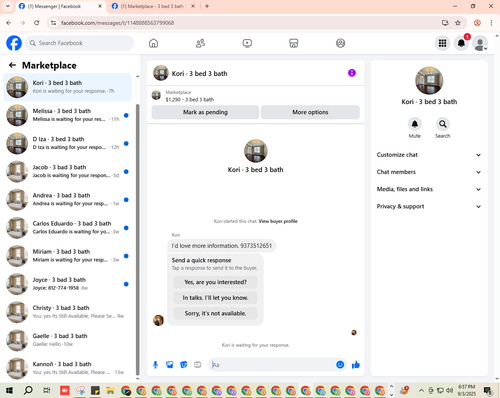
Task: Select Kori conversation in the chat list
Action: pyautogui.click(x=67, y=87)
